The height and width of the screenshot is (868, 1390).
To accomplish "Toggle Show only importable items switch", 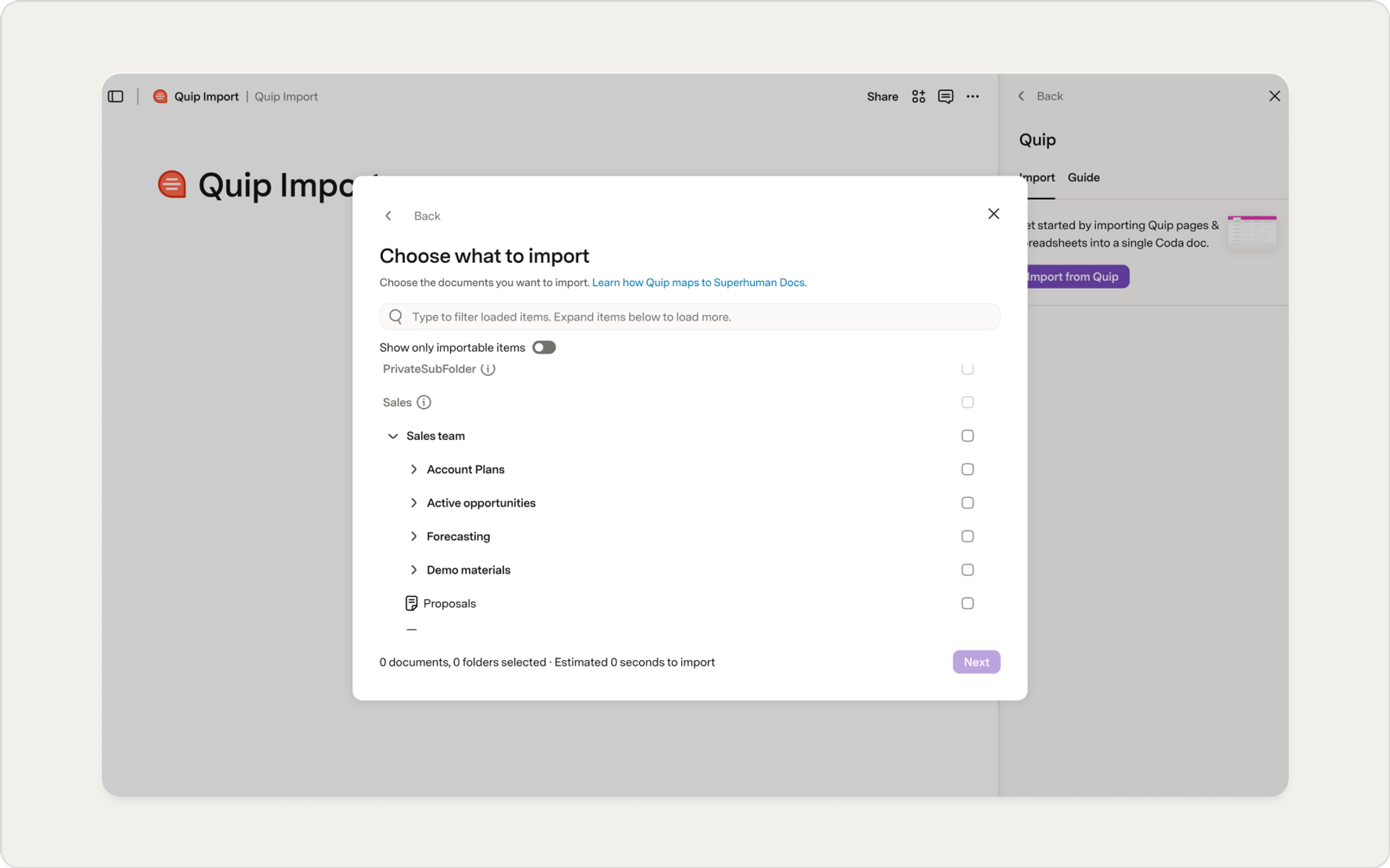I will click(543, 347).
